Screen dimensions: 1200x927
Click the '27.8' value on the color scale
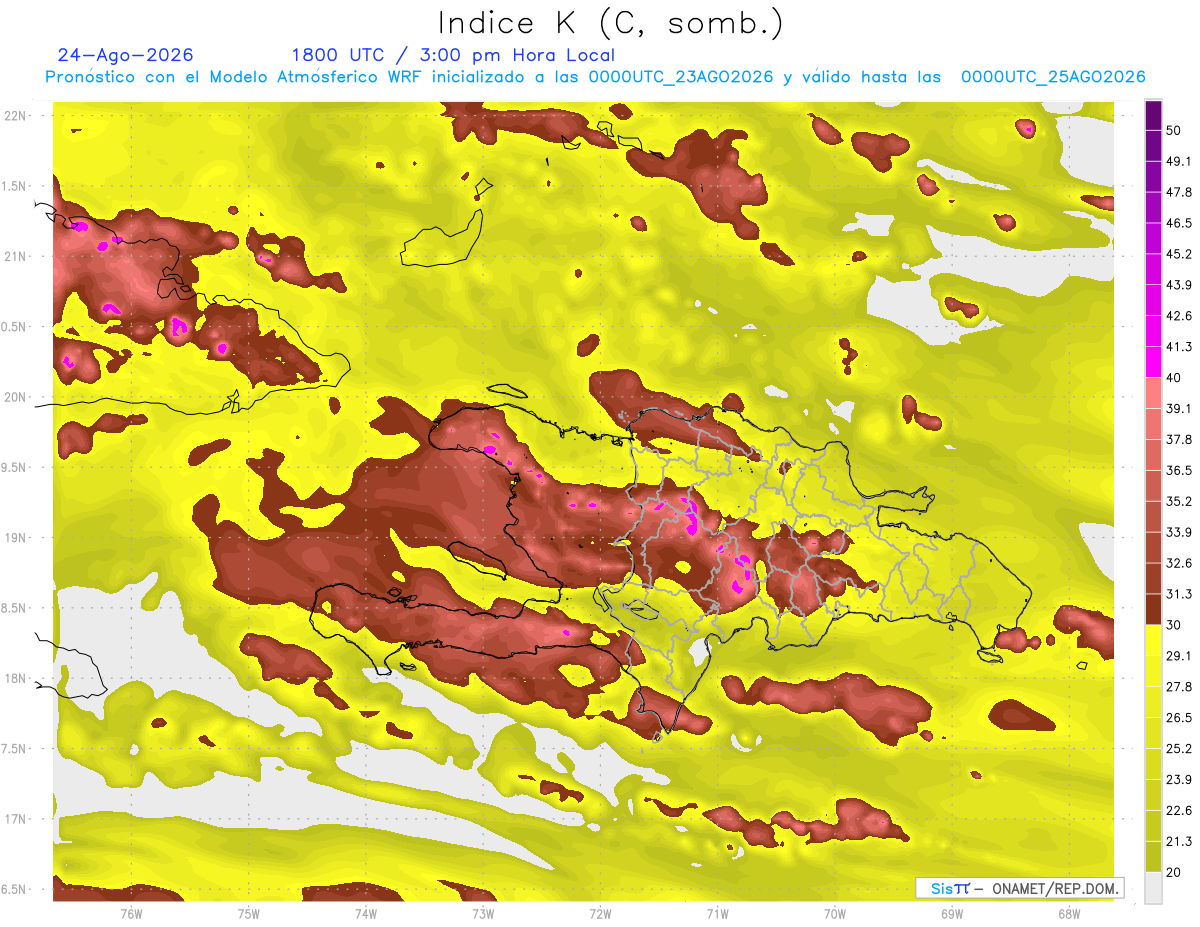pos(1179,686)
